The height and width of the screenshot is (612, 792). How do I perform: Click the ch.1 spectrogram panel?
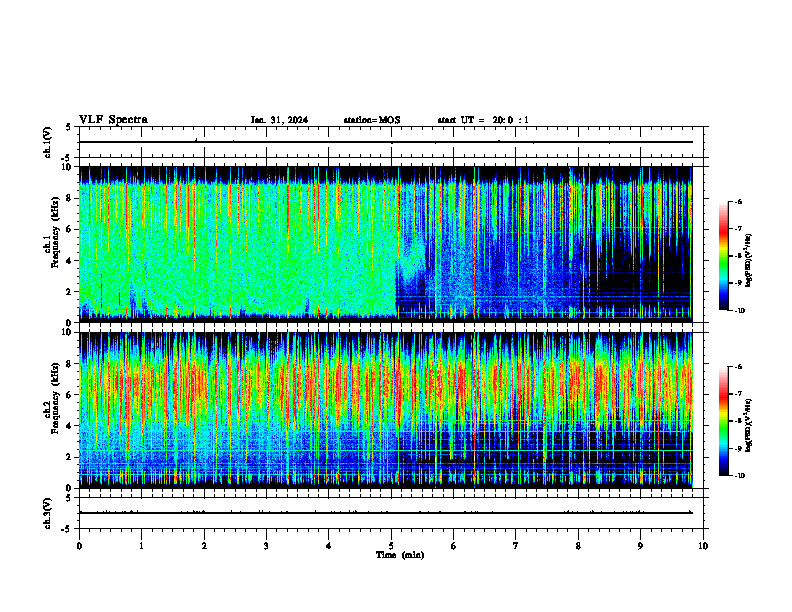[x=385, y=244]
